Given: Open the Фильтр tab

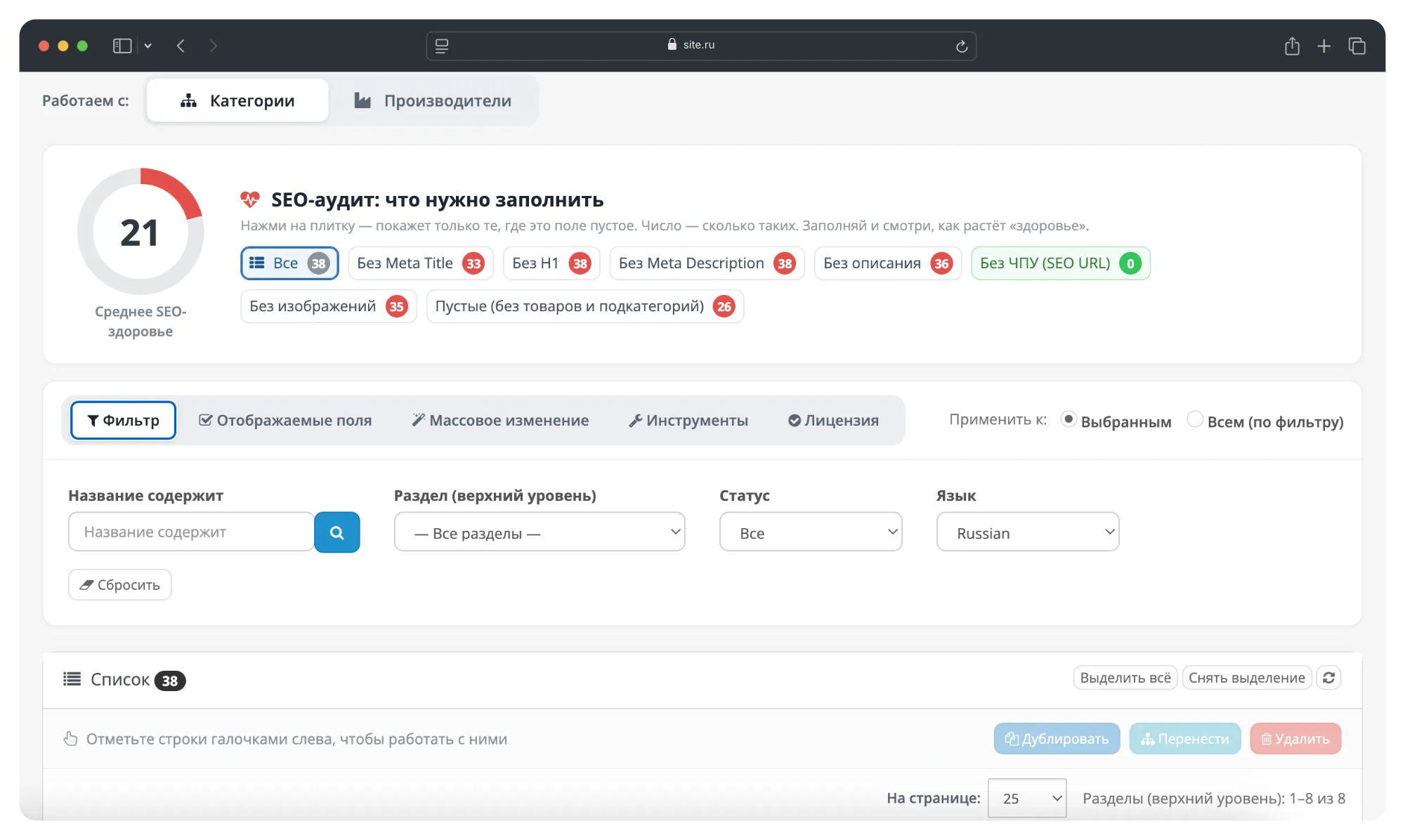Looking at the screenshot, I should pyautogui.click(x=123, y=420).
